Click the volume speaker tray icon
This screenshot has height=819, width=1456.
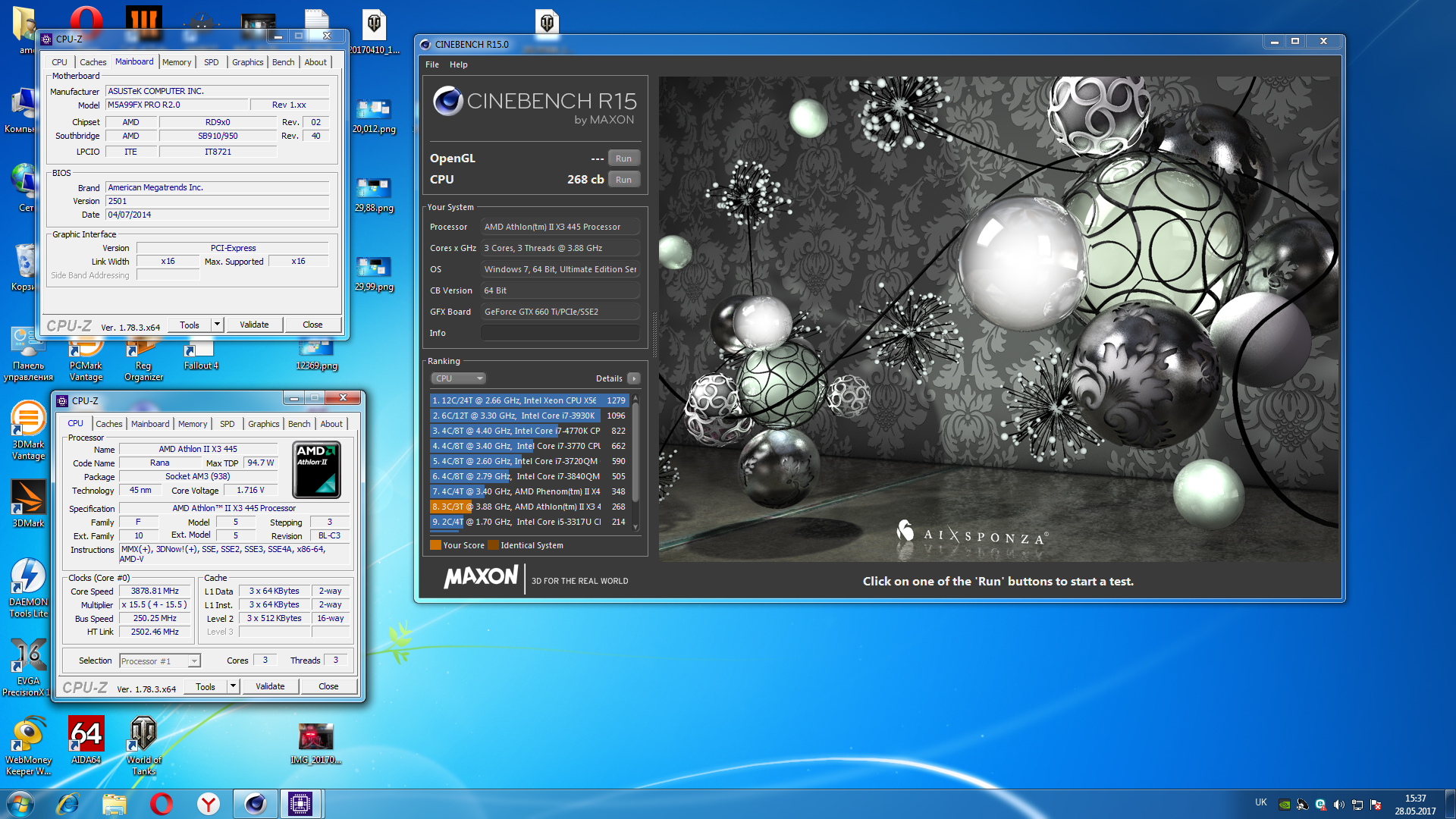click(1339, 805)
